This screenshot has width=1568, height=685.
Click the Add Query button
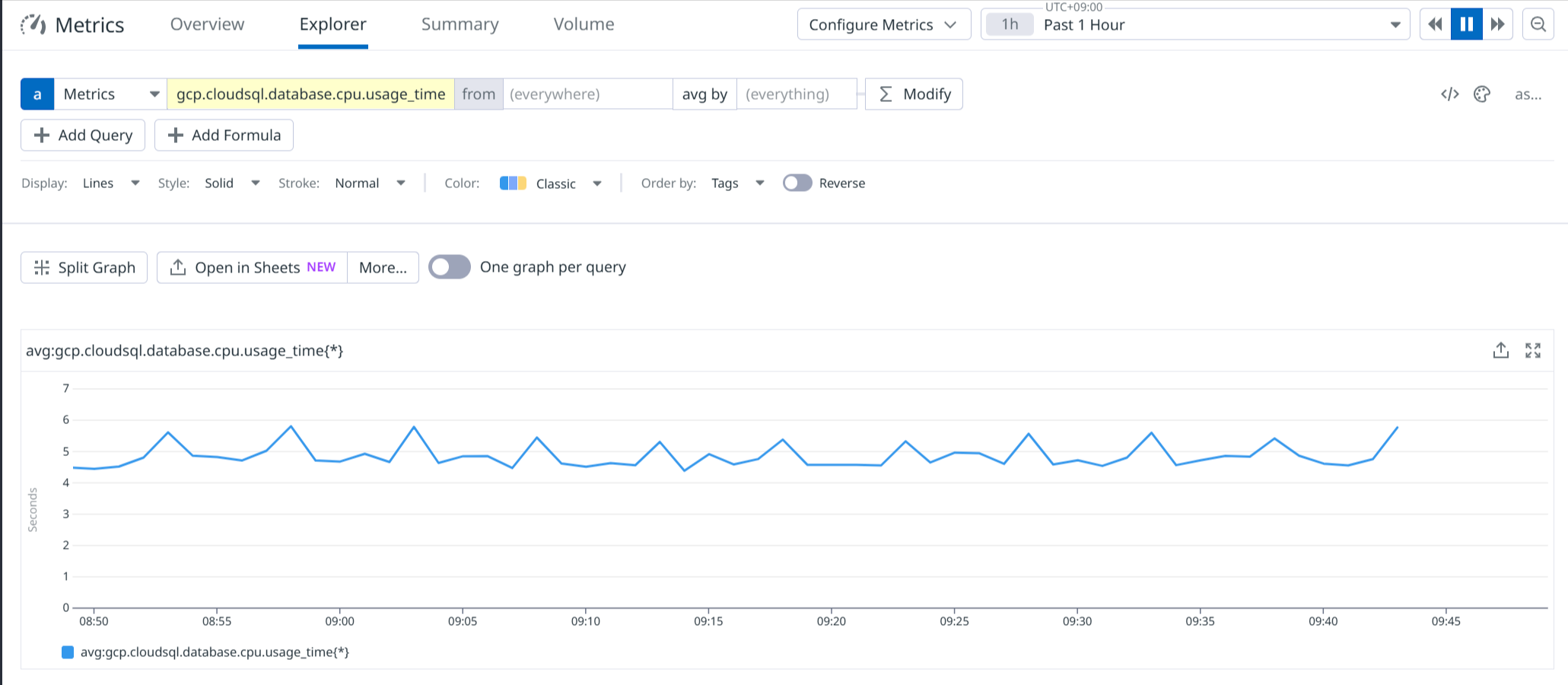[83, 135]
